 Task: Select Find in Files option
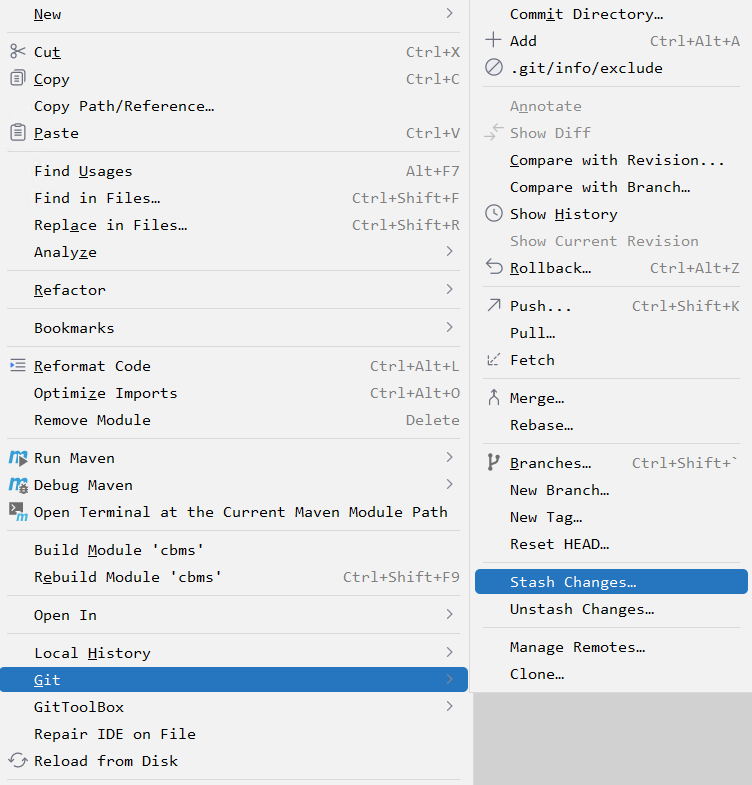point(97,198)
